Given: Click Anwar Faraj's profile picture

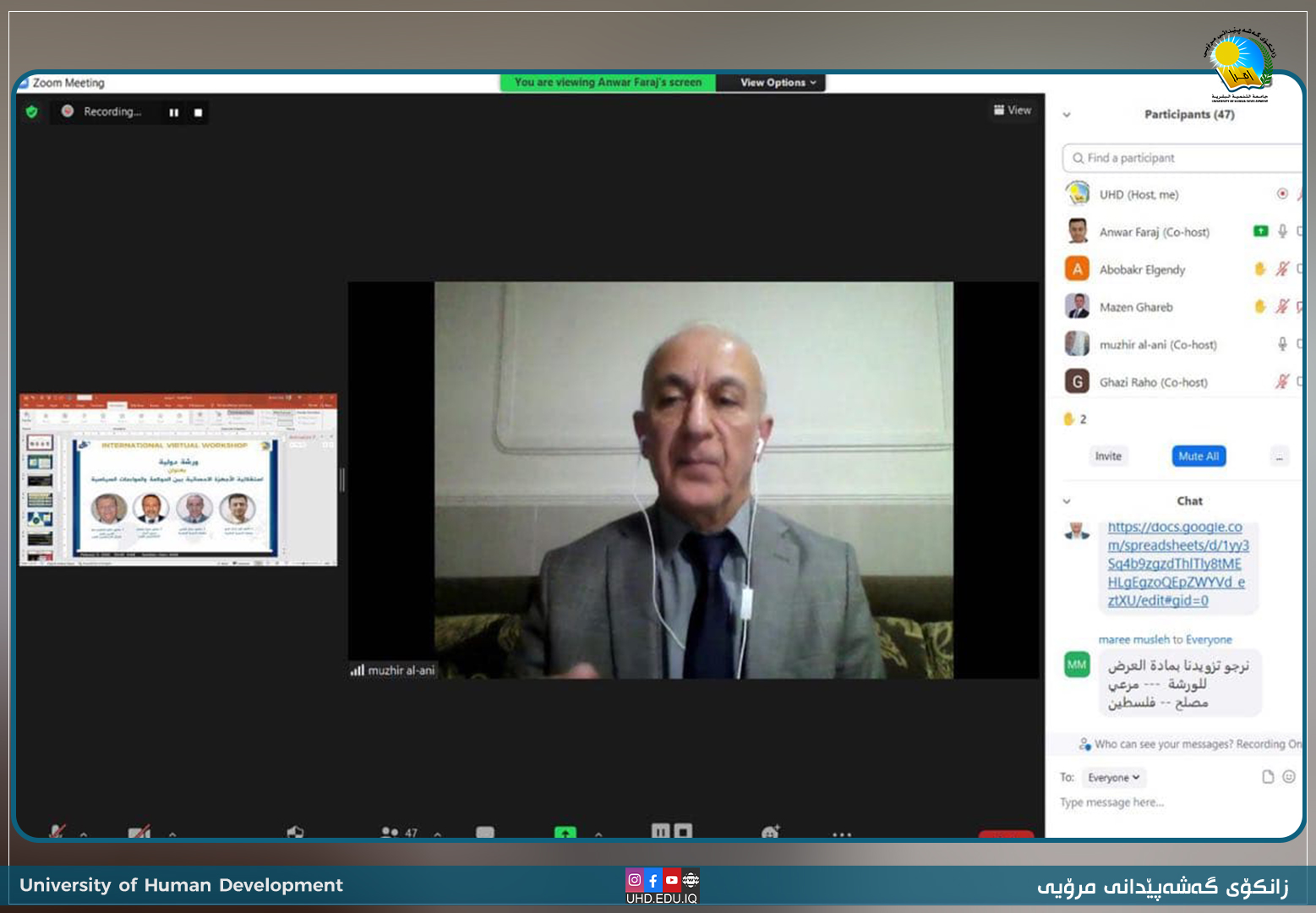Looking at the screenshot, I should click(x=1077, y=232).
